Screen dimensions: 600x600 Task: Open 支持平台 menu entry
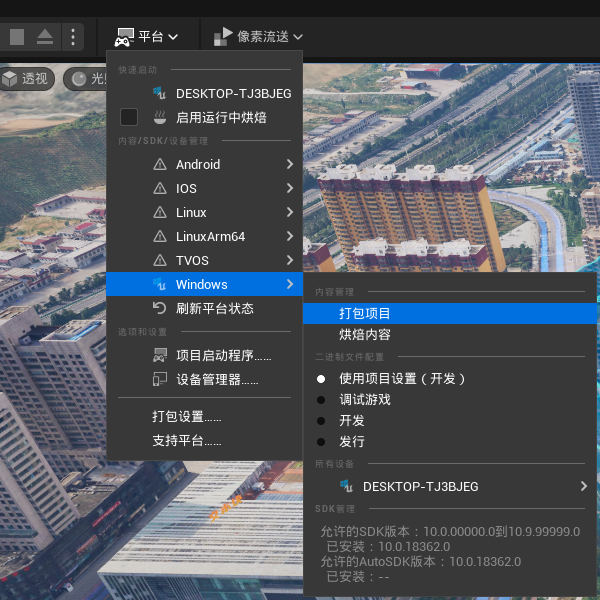(204, 440)
